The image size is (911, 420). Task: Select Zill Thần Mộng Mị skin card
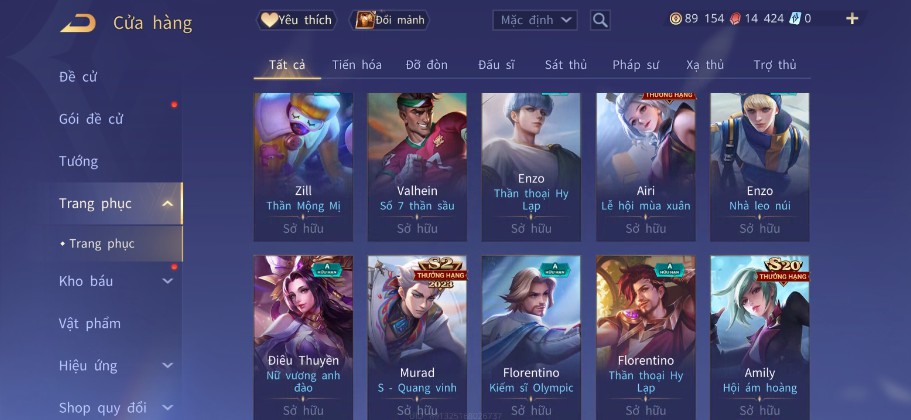303,167
